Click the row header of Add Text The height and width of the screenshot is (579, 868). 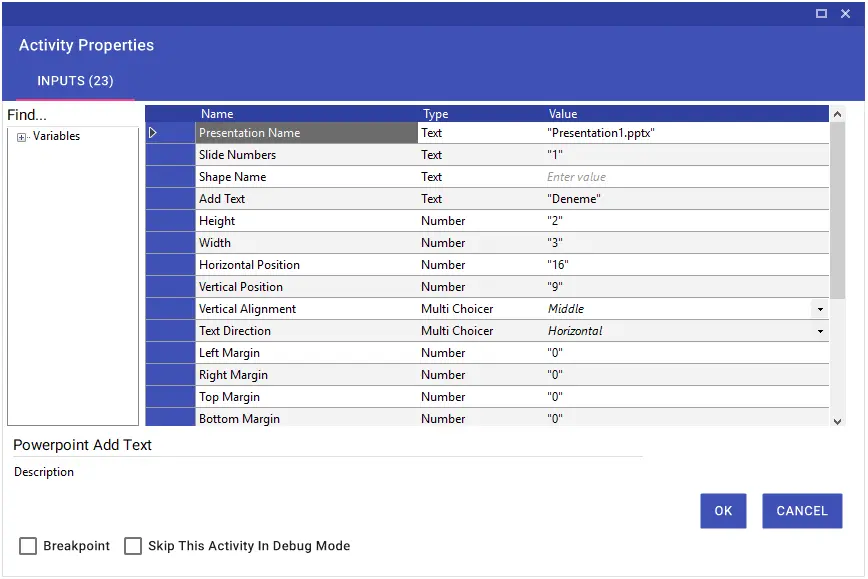pyautogui.click(x=170, y=199)
